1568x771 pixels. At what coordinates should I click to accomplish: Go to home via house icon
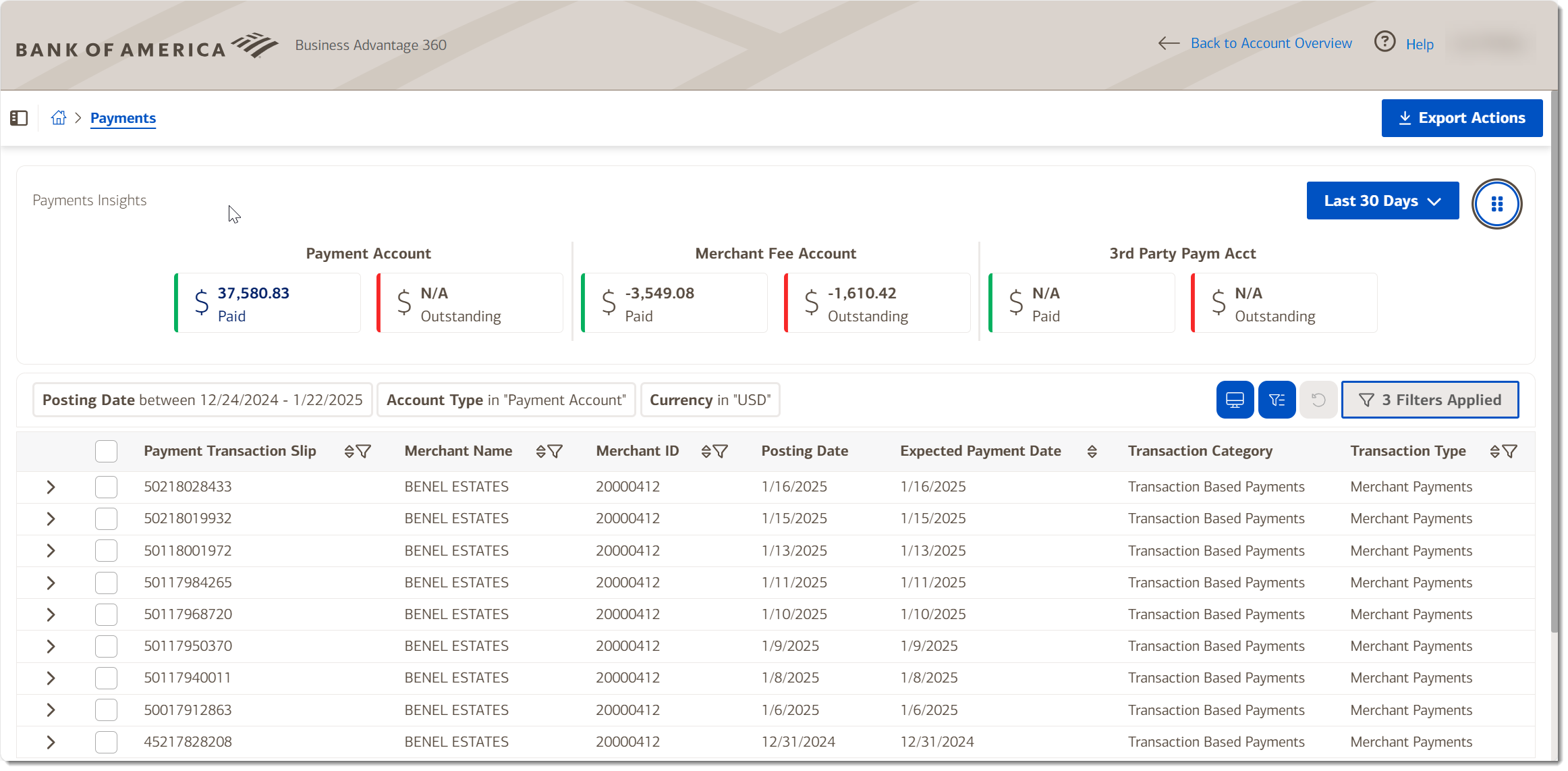click(59, 118)
